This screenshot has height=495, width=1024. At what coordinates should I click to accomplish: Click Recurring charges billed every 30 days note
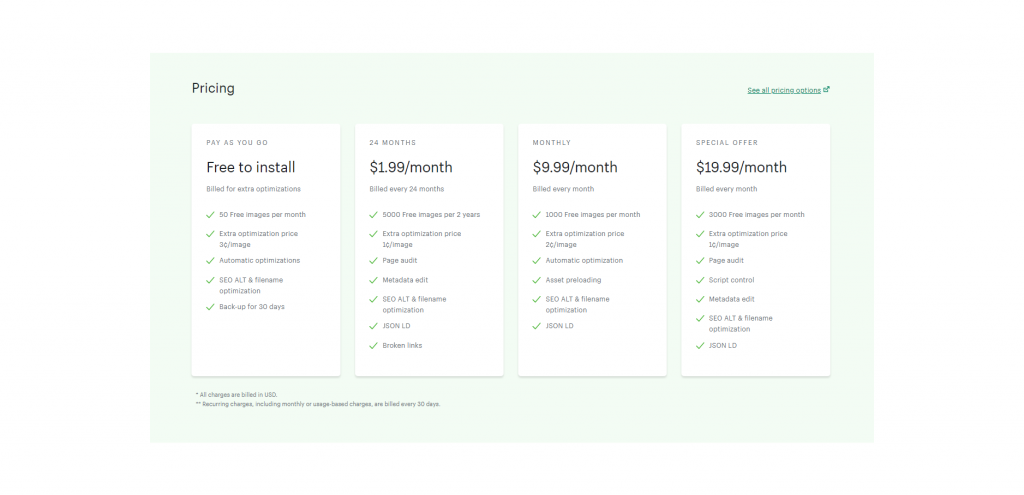point(318,404)
